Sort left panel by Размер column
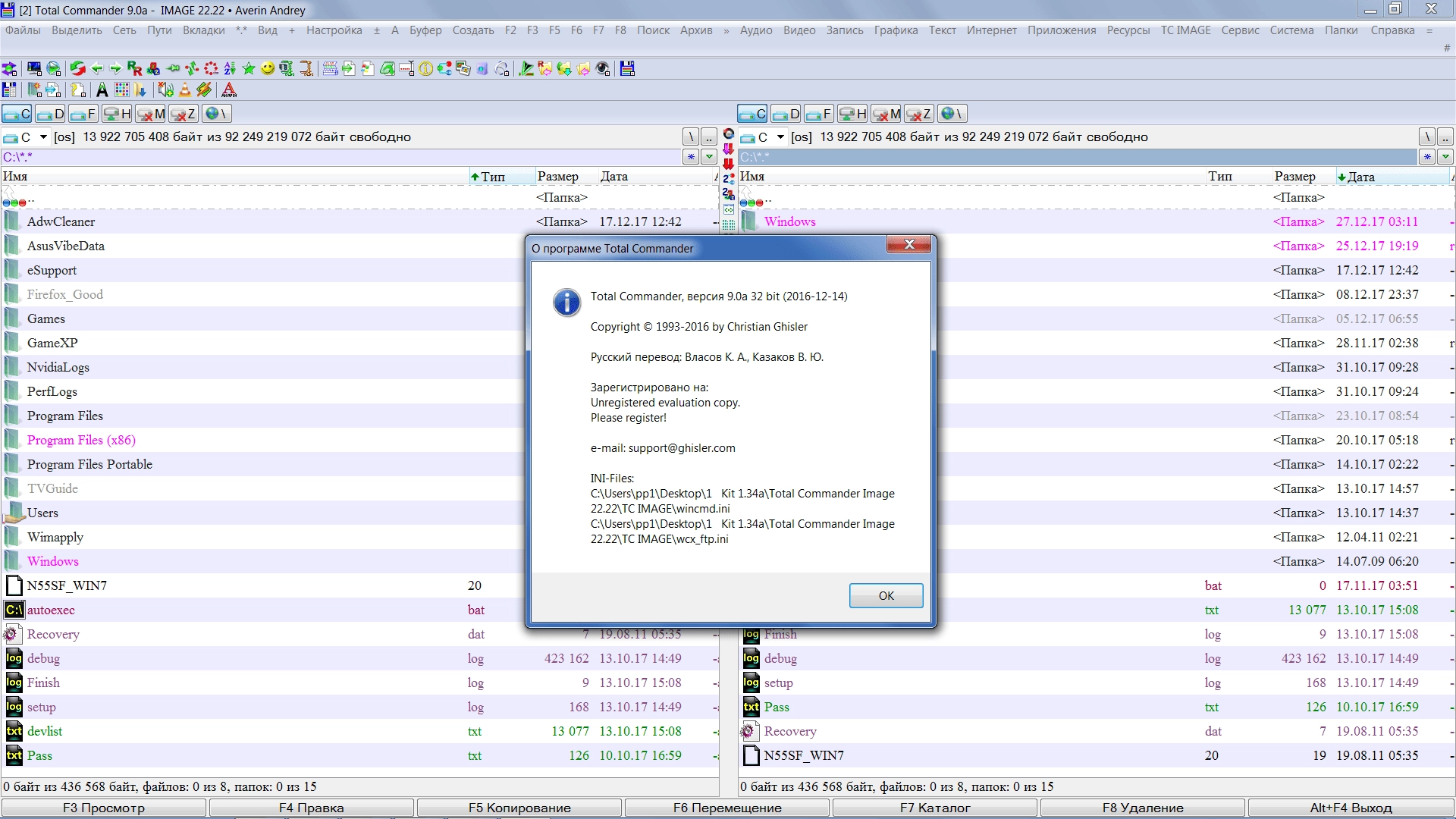This screenshot has width=1456, height=819. 566,177
